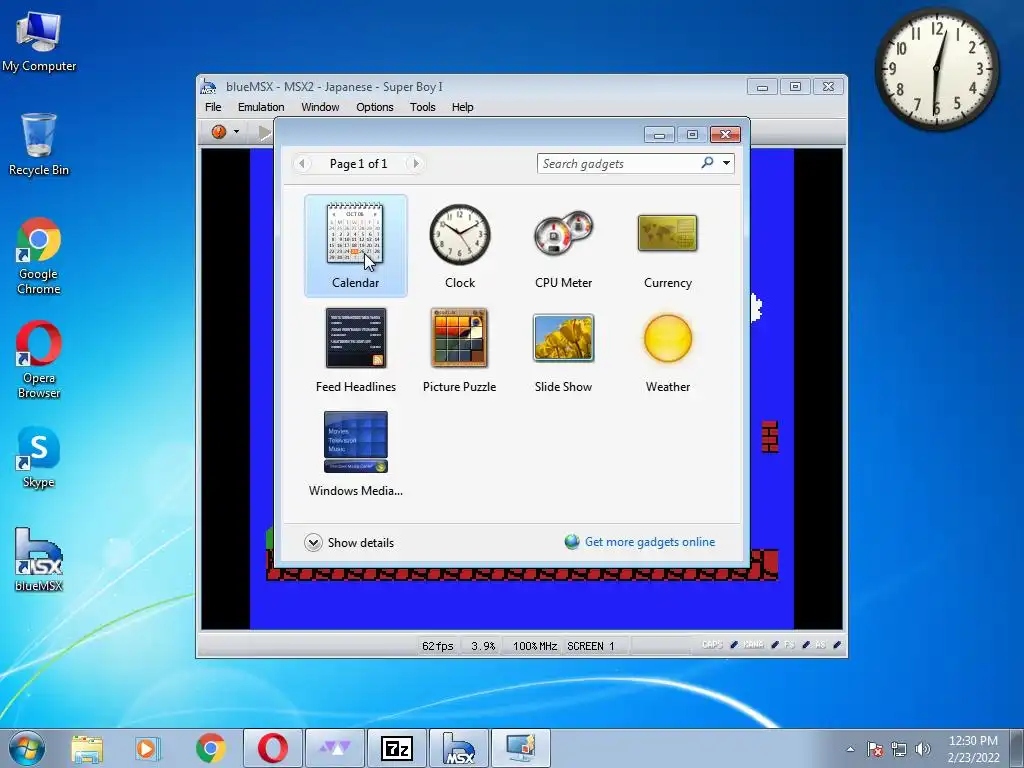1024x768 pixels.
Task: Select the Slide Show gadget
Action: pos(564,350)
